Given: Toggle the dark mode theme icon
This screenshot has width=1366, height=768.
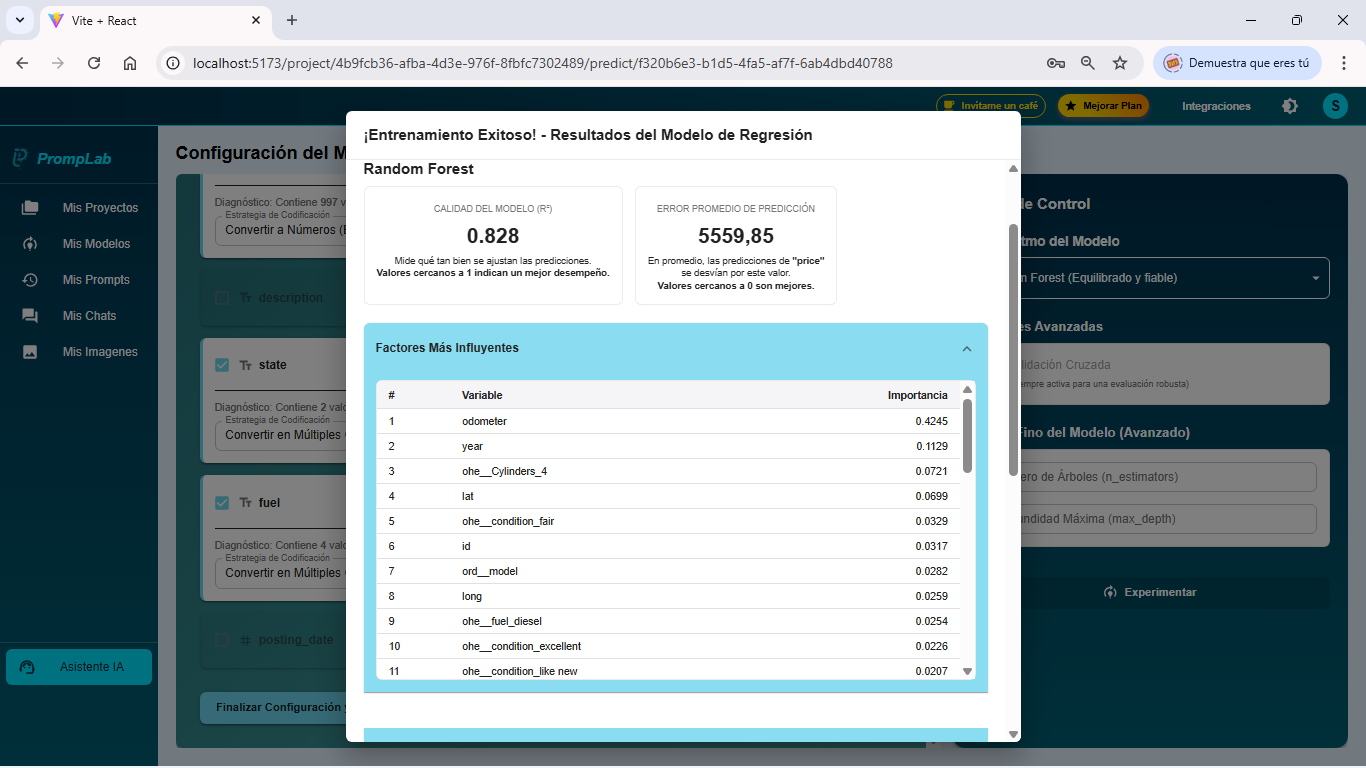Looking at the screenshot, I should pyautogui.click(x=1290, y=106).
